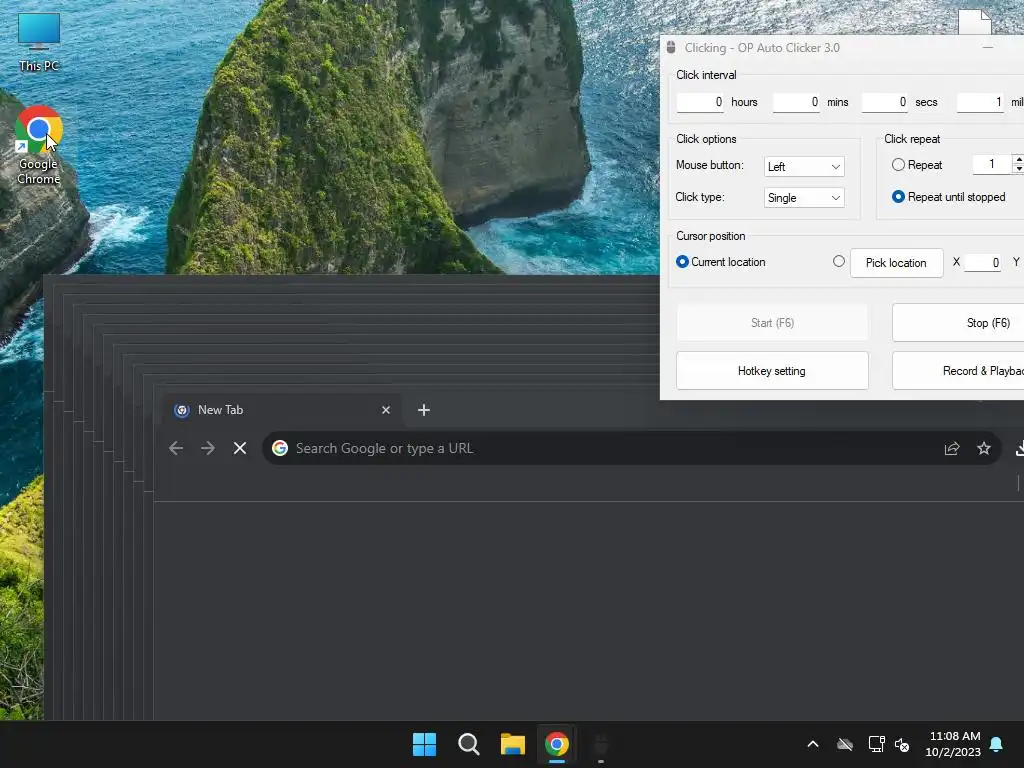Open the network status tray icon
The width and height of the screenshot is (1024, 768).
tap(876, 744)
